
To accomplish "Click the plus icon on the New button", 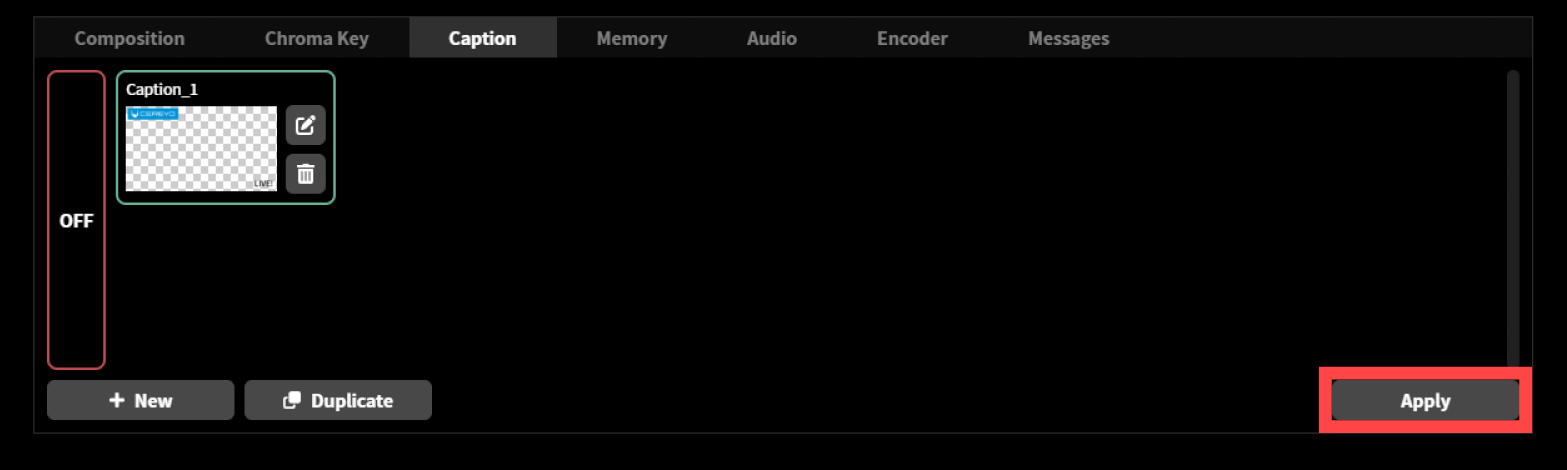I will click(x=117, y=400).
